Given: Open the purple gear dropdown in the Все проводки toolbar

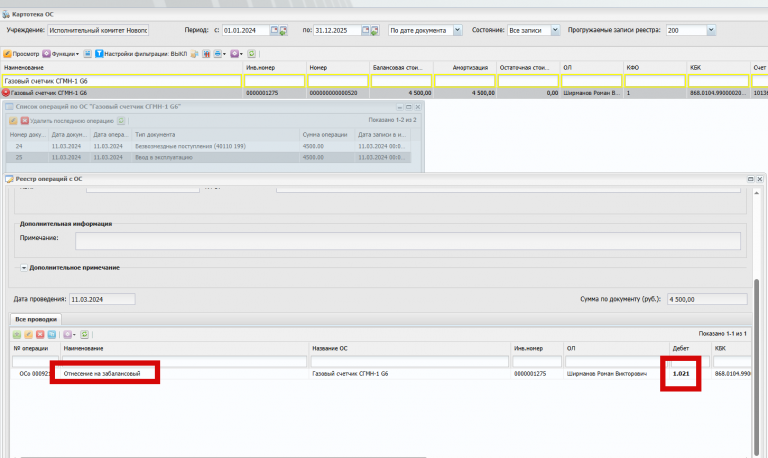Looking at the screenshot, I should point(70,334).
